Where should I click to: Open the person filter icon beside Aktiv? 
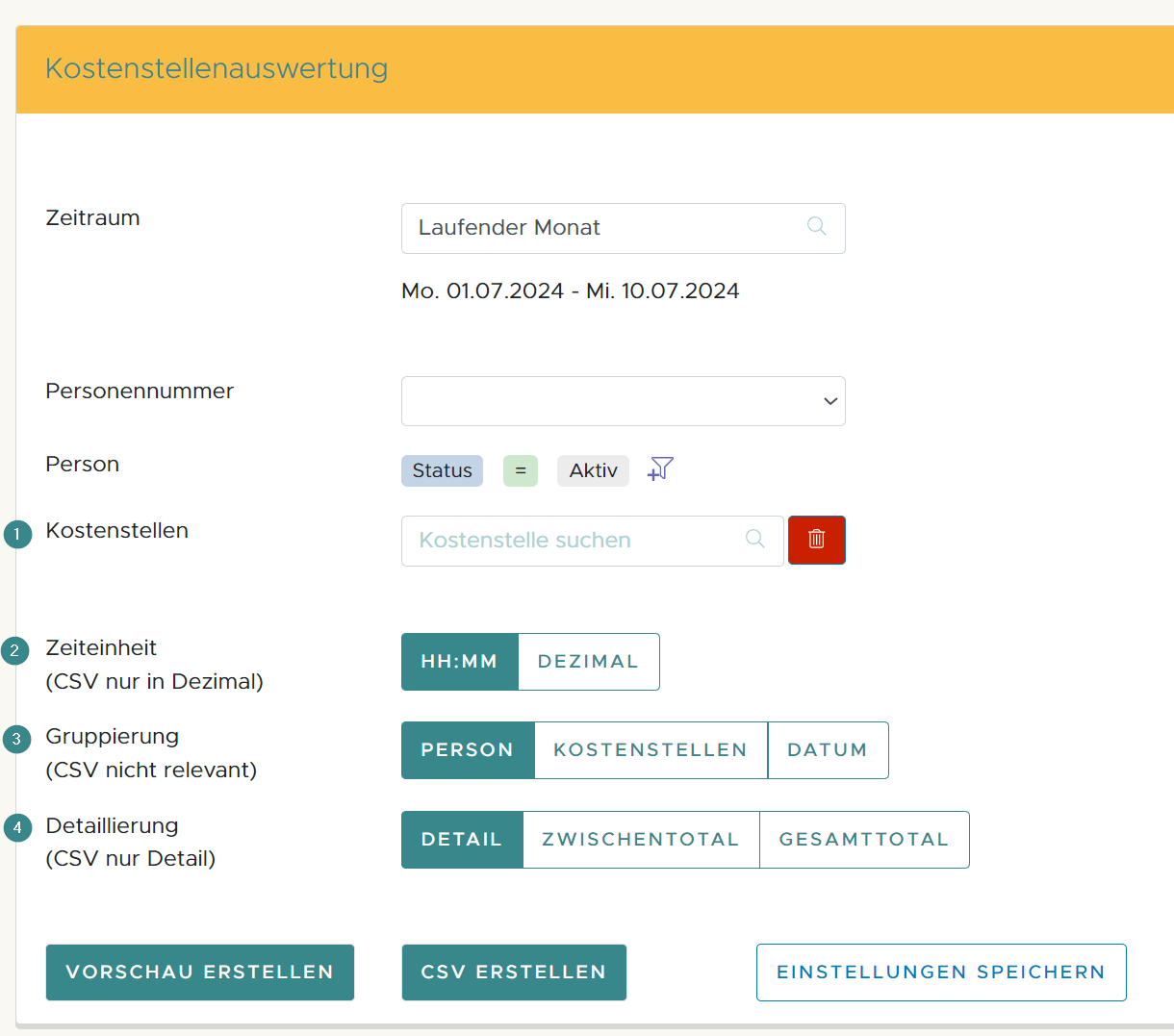pyautogui.click(x=660, y=469)
